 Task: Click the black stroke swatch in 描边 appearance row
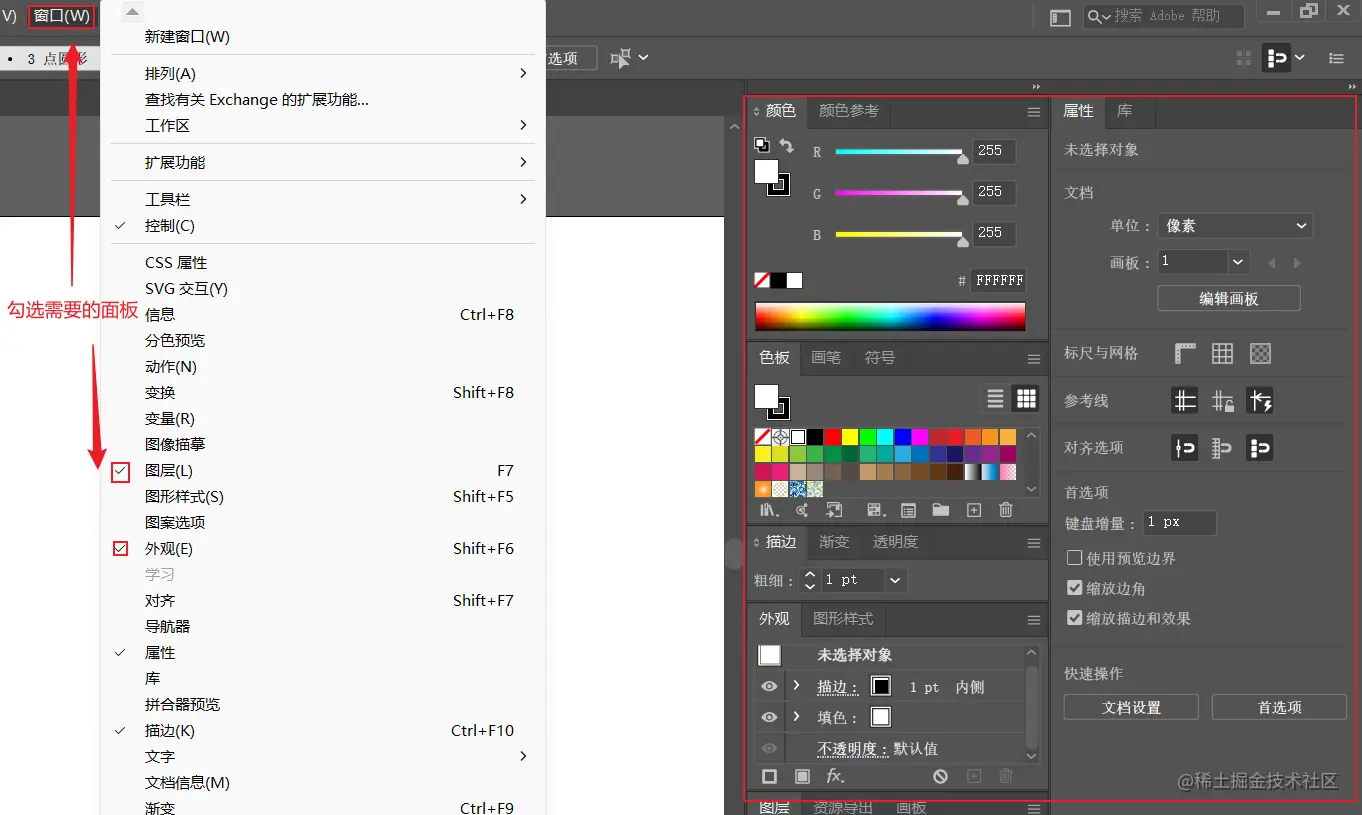click(x=881, y=686)
